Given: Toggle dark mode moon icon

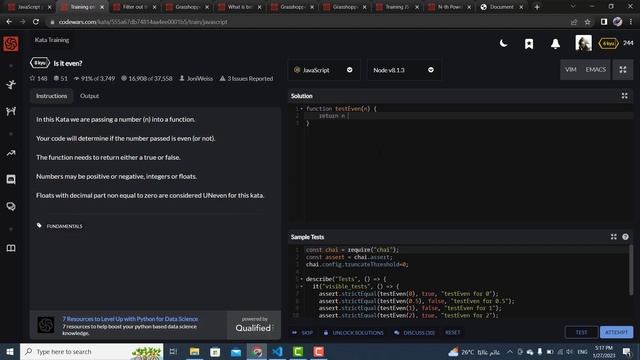Looking at the screenshot, I should click(x=503, y=43).
